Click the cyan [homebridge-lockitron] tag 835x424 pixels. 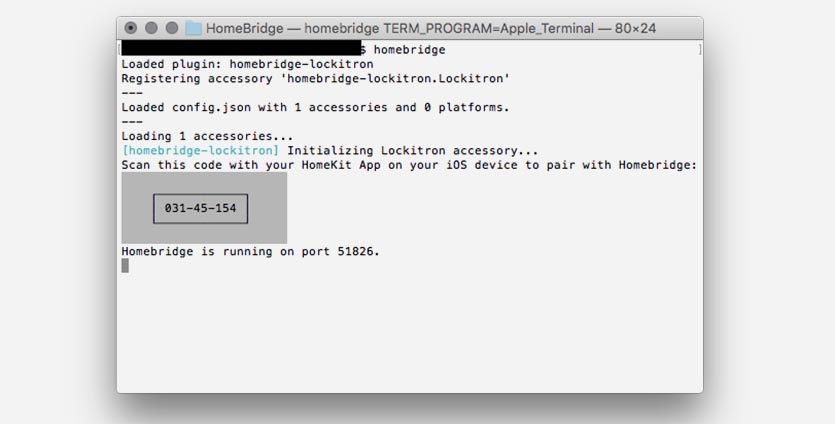200,151
